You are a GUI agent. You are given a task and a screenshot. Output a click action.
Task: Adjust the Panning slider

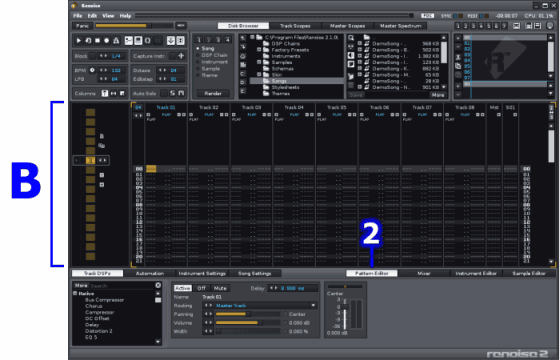pos(248,314)
